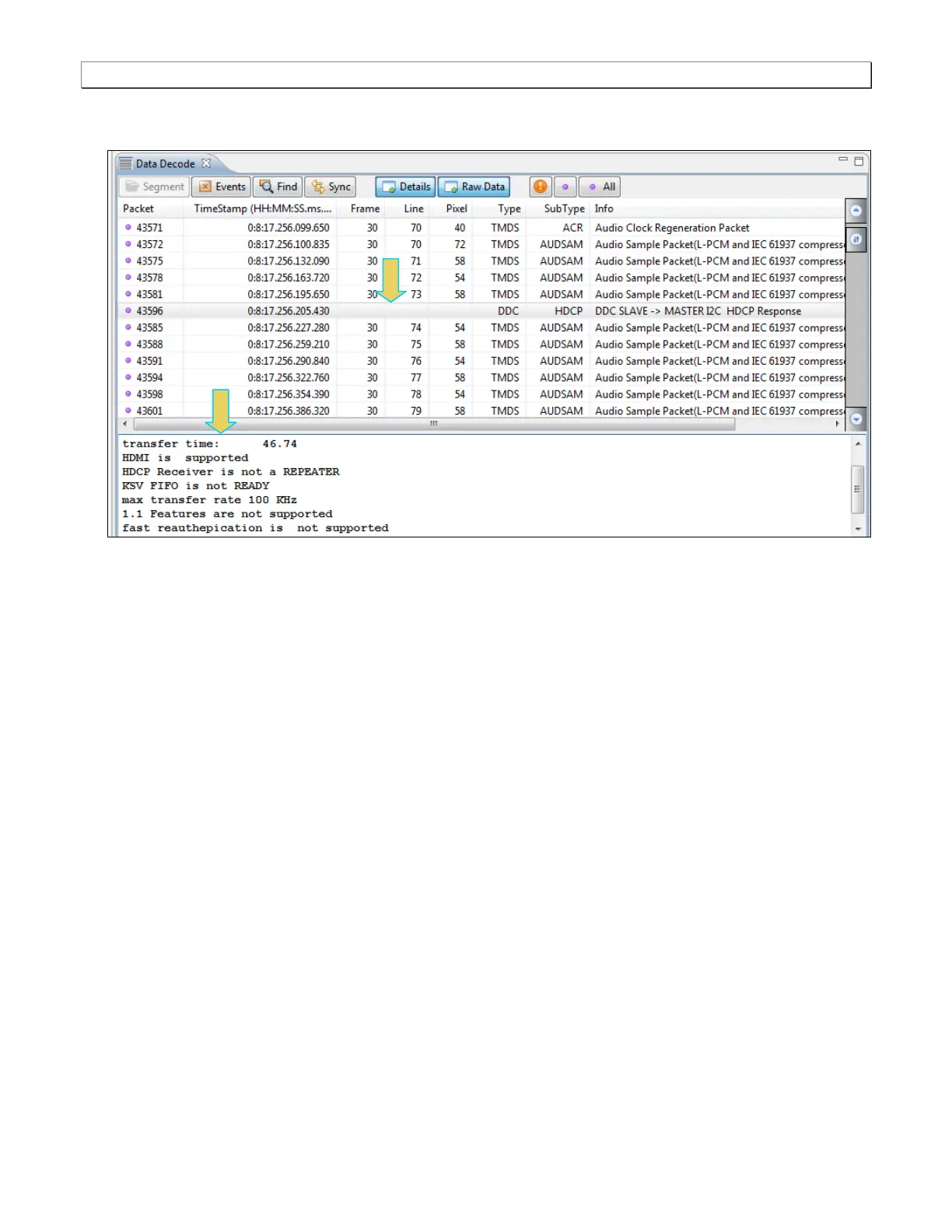
Task: Select the Data Decode tab
Action: 164,163
